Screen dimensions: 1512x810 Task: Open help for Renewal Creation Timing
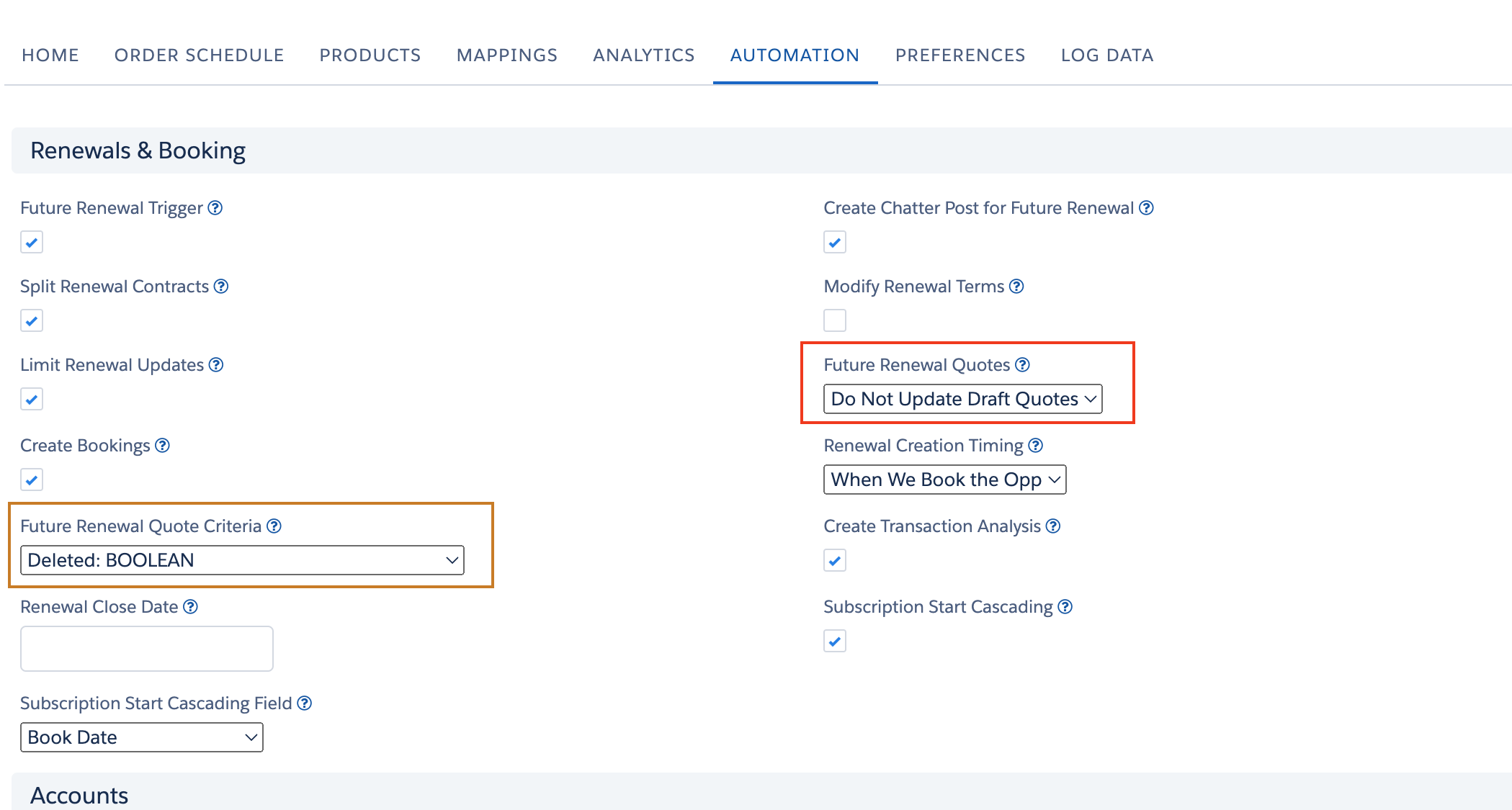1035,446
